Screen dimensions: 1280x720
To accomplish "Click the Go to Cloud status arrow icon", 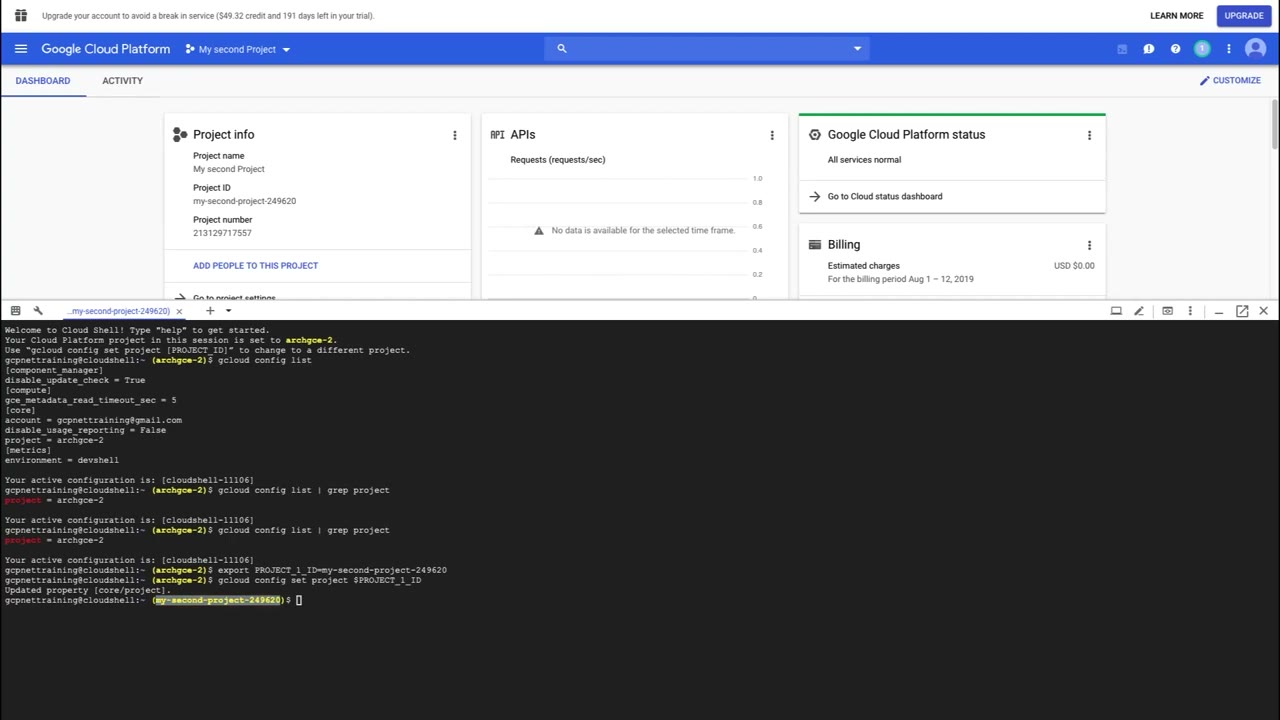I will point(814,197).
